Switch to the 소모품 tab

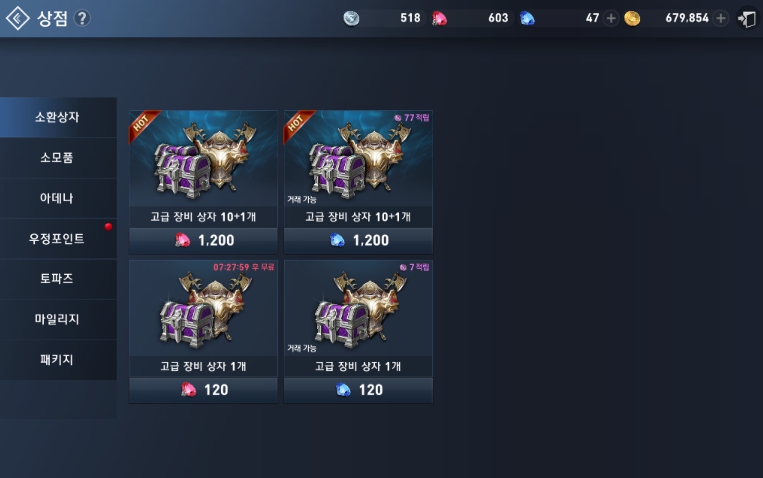[x=58, y=158]
